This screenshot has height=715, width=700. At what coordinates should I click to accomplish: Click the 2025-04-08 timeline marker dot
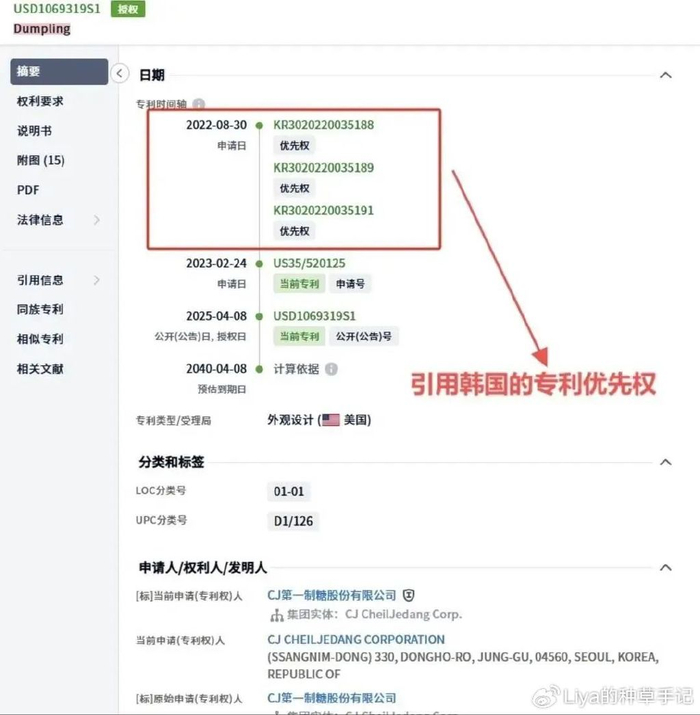pyautogui.click(x=259, y=316)
